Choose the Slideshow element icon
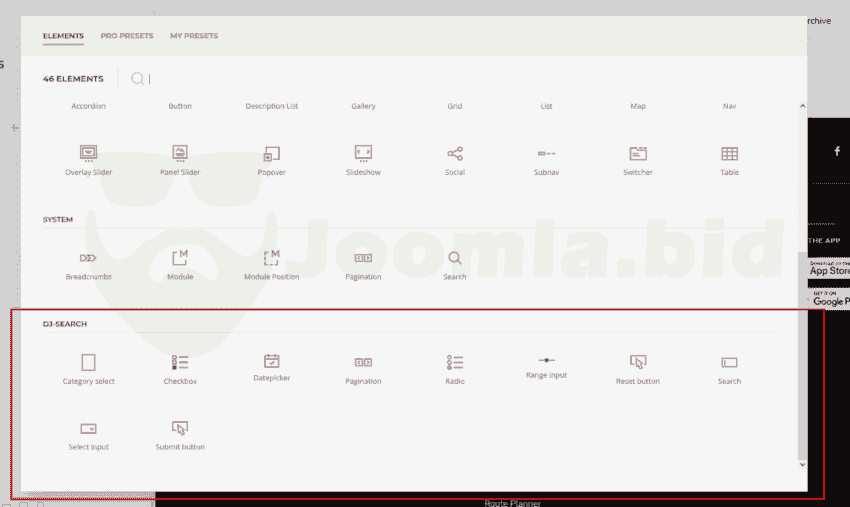 (x=363, y=154)
